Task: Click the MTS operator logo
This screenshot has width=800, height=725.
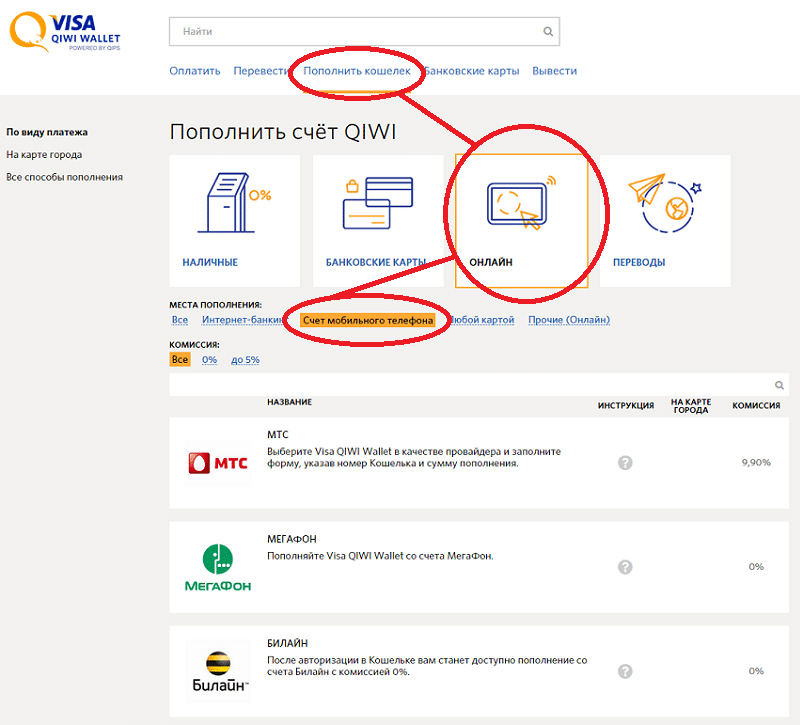Action: pos(218,463)
